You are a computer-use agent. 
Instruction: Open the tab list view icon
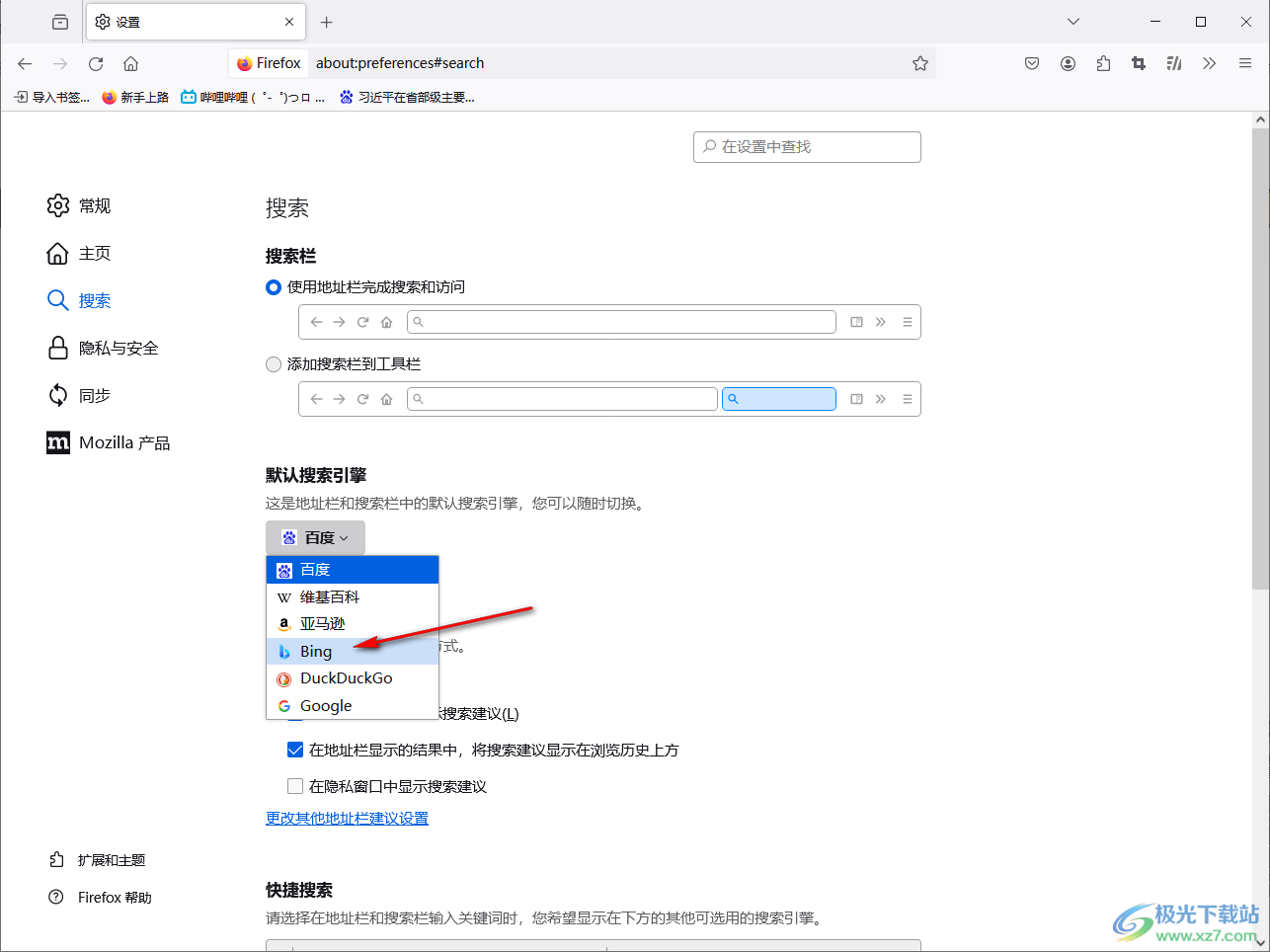coord(60,22)
